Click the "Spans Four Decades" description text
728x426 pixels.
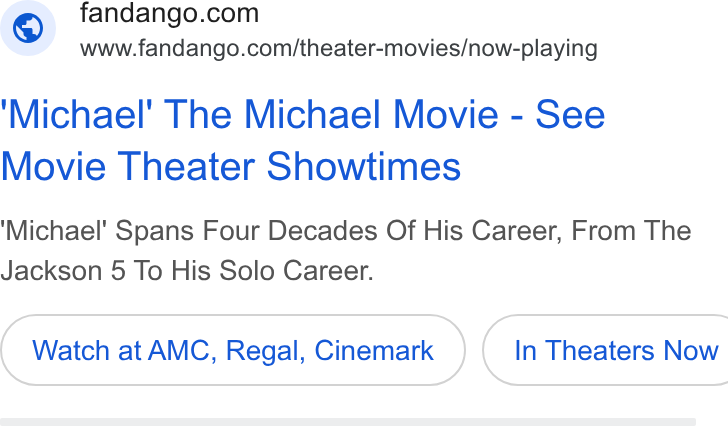click(x=289, y=231)
